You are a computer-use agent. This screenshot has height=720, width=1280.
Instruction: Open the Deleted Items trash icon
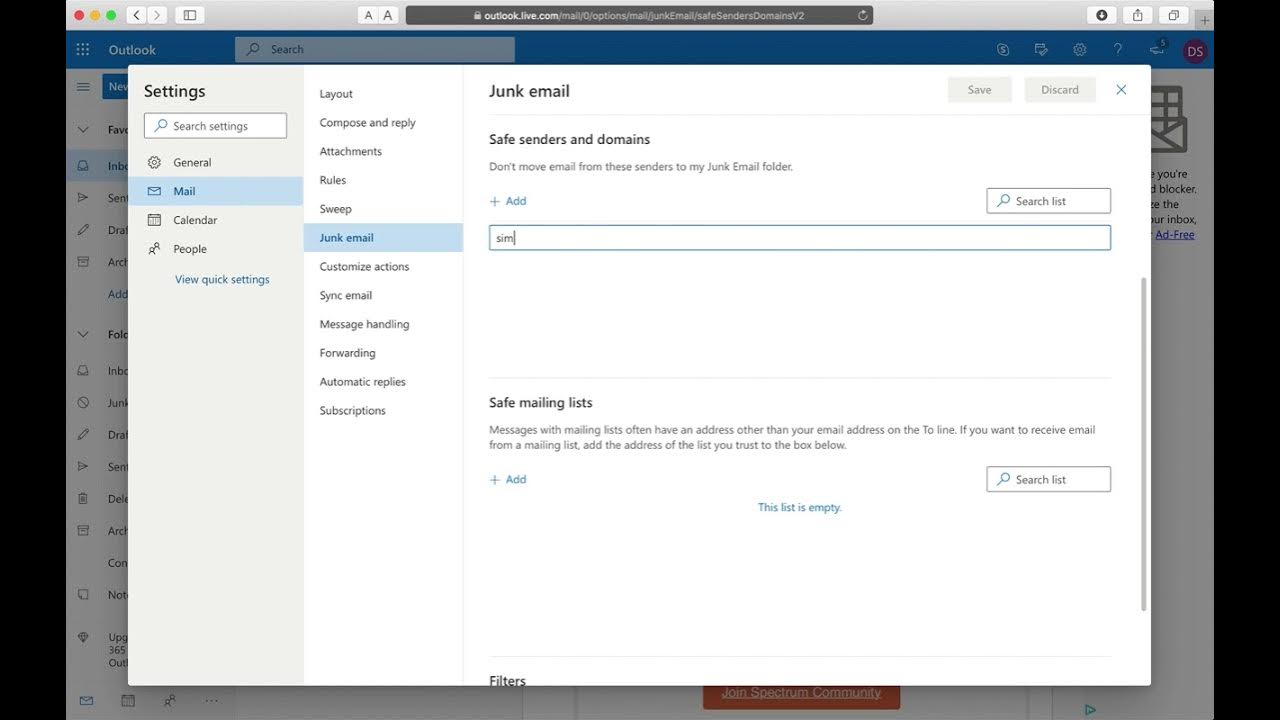coord(84,499)
